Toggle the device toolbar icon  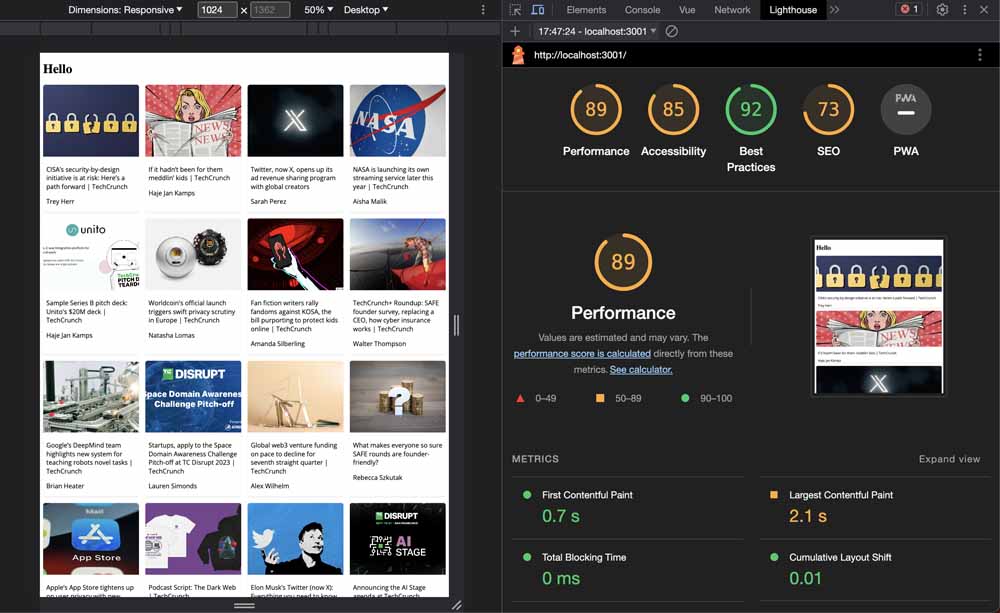[x=538, y=10]
